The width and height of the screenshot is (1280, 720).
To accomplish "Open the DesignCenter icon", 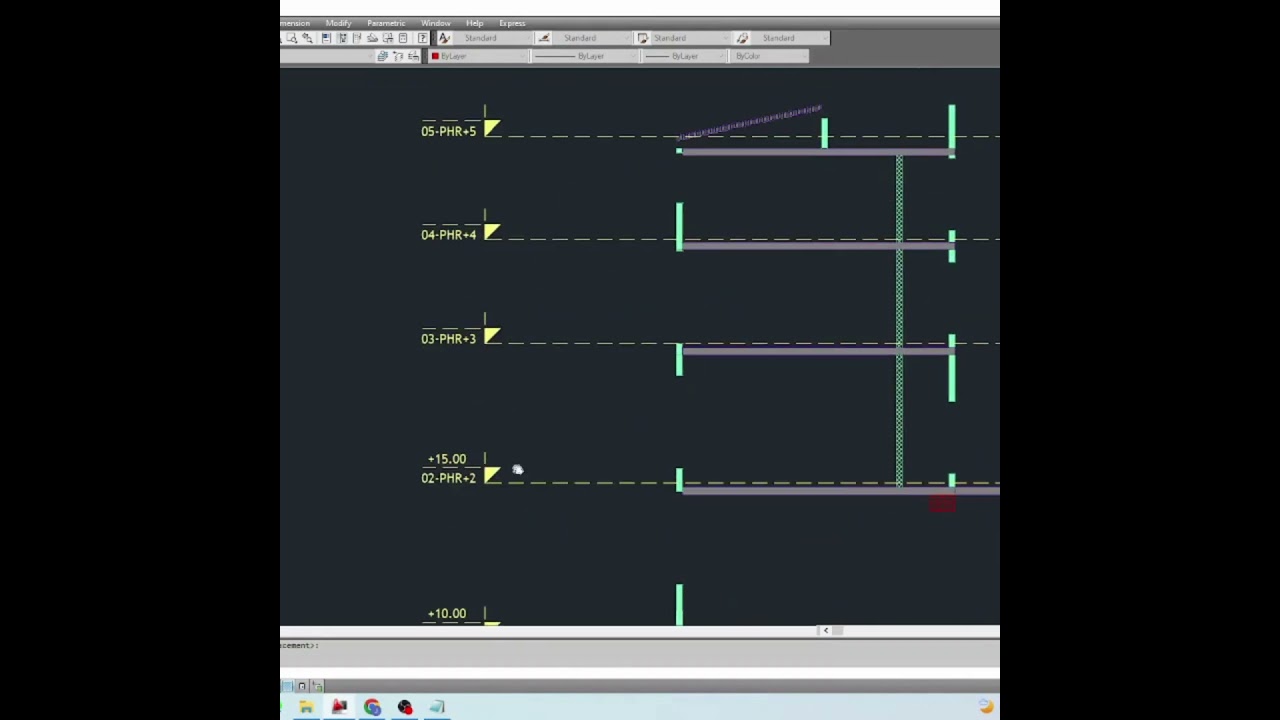I will 342,38.
